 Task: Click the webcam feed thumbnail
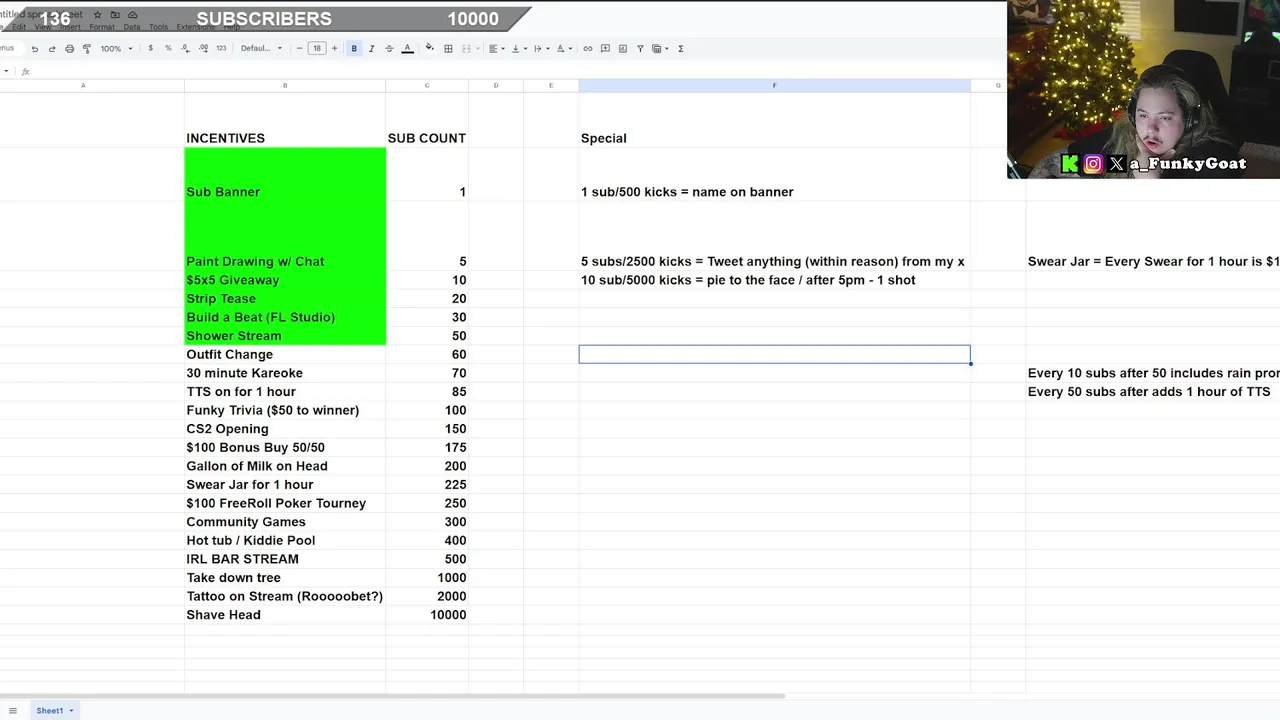[1143, 90]
